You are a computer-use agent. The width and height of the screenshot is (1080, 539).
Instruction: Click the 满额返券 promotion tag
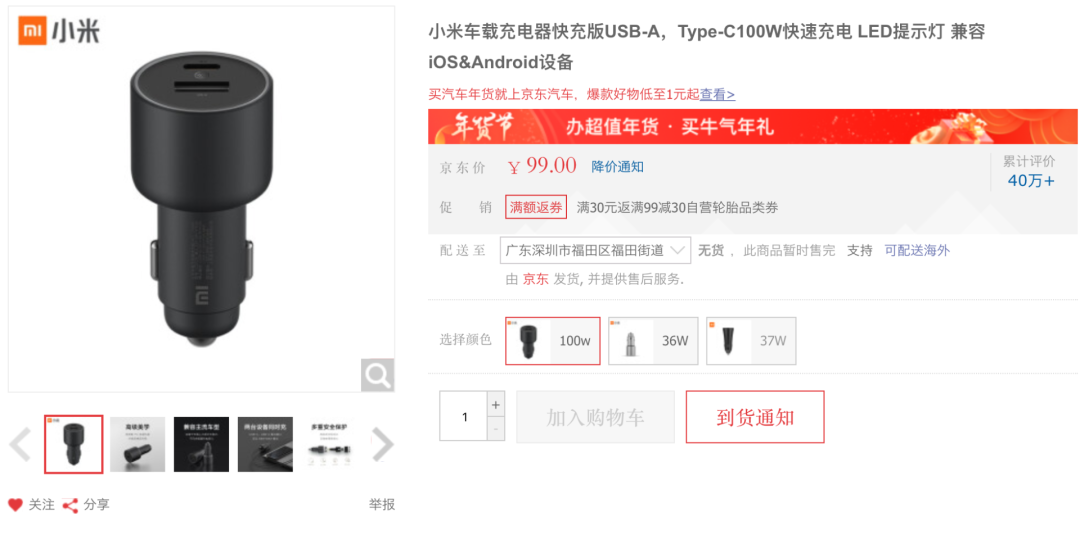click(x=536, y=207)
